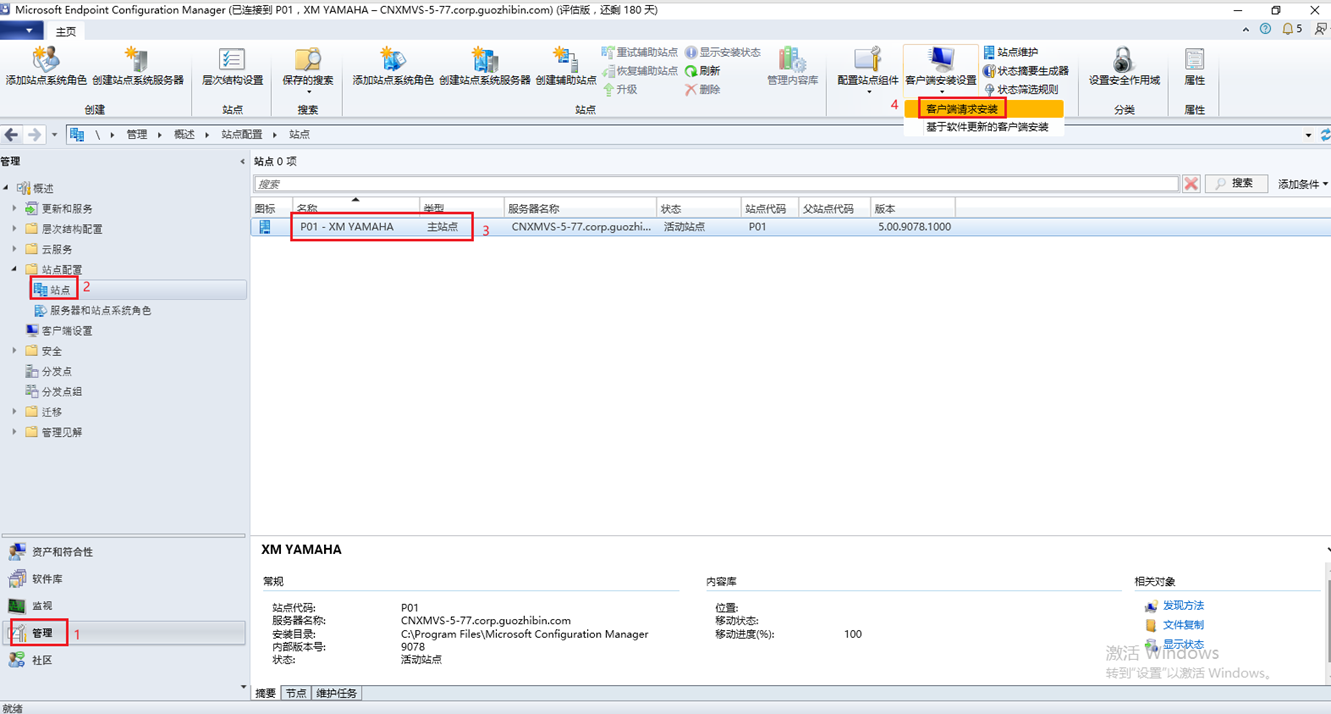Click Add Site System Roles (添加站点系统角色) in the Create group
1331x714 pixels.
point(45,67)
